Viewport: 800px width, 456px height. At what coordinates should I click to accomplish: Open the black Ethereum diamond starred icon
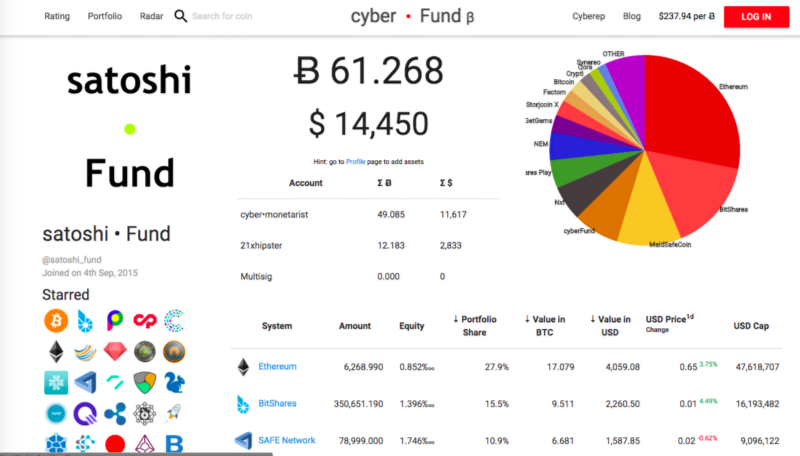pos(57,352)
